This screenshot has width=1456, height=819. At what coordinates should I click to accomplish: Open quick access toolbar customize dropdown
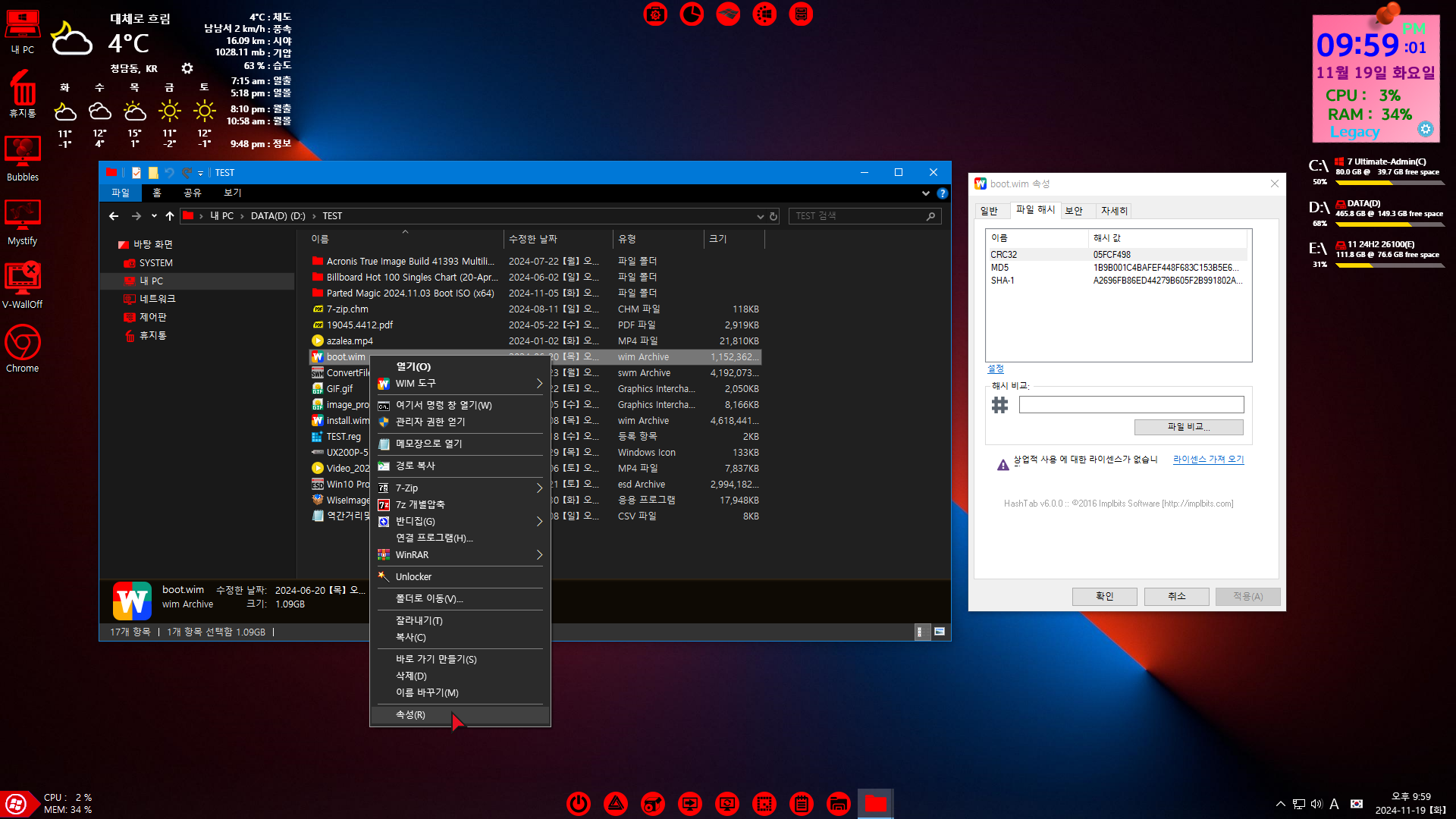[201, 173]
